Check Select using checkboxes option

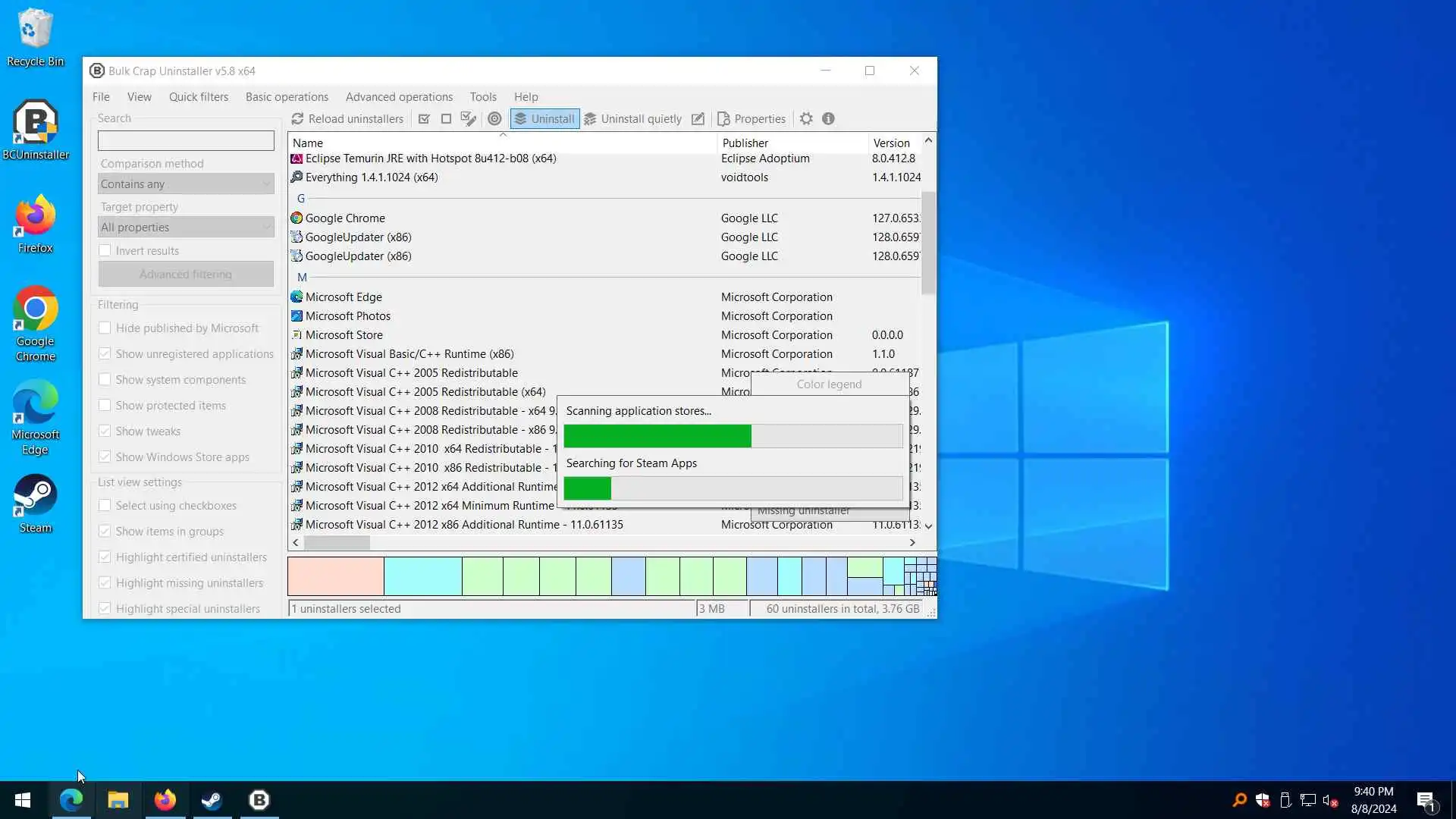[x=105, y=506]
